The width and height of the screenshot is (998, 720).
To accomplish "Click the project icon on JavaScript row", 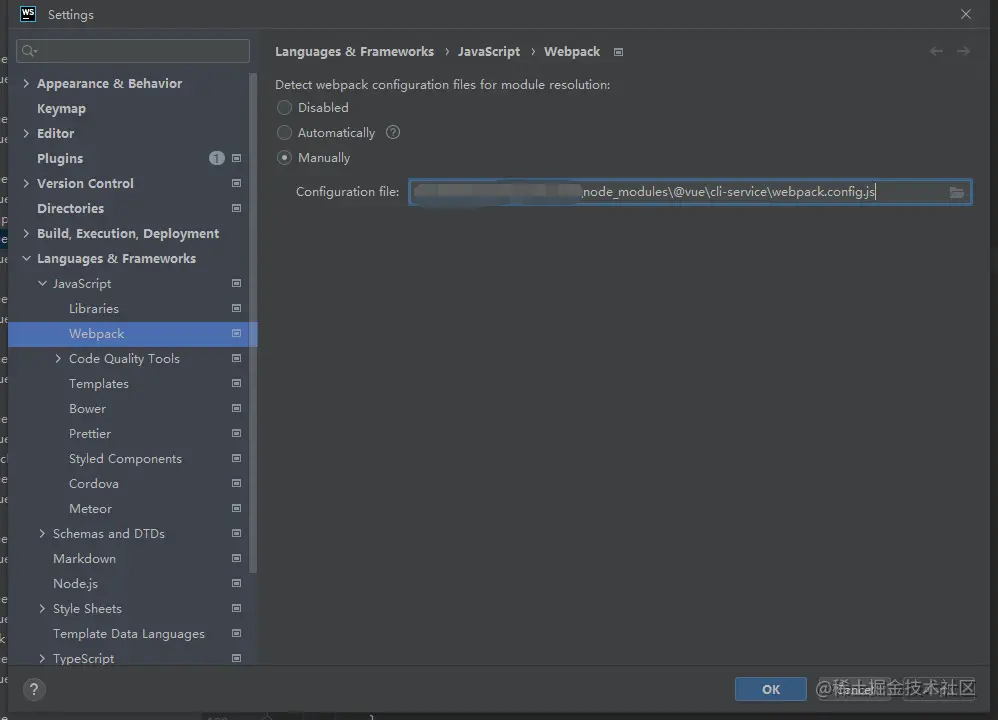I will (236, 283).
